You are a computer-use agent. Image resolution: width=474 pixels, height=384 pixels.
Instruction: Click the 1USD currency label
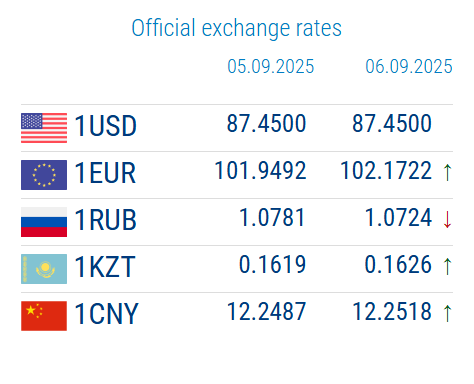(x=105, y=126)
